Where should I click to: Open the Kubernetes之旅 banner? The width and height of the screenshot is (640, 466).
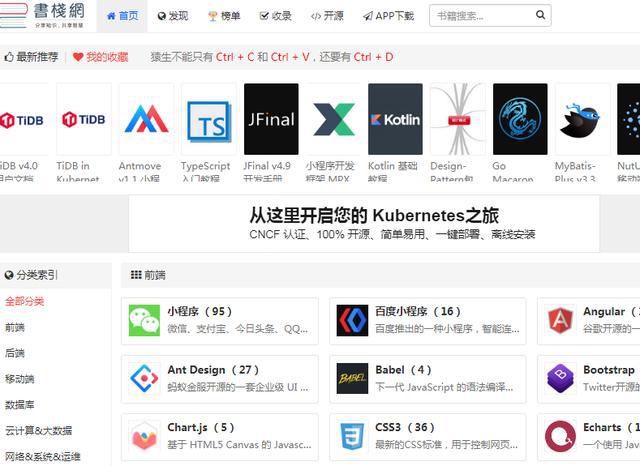(x=364, y=224)
